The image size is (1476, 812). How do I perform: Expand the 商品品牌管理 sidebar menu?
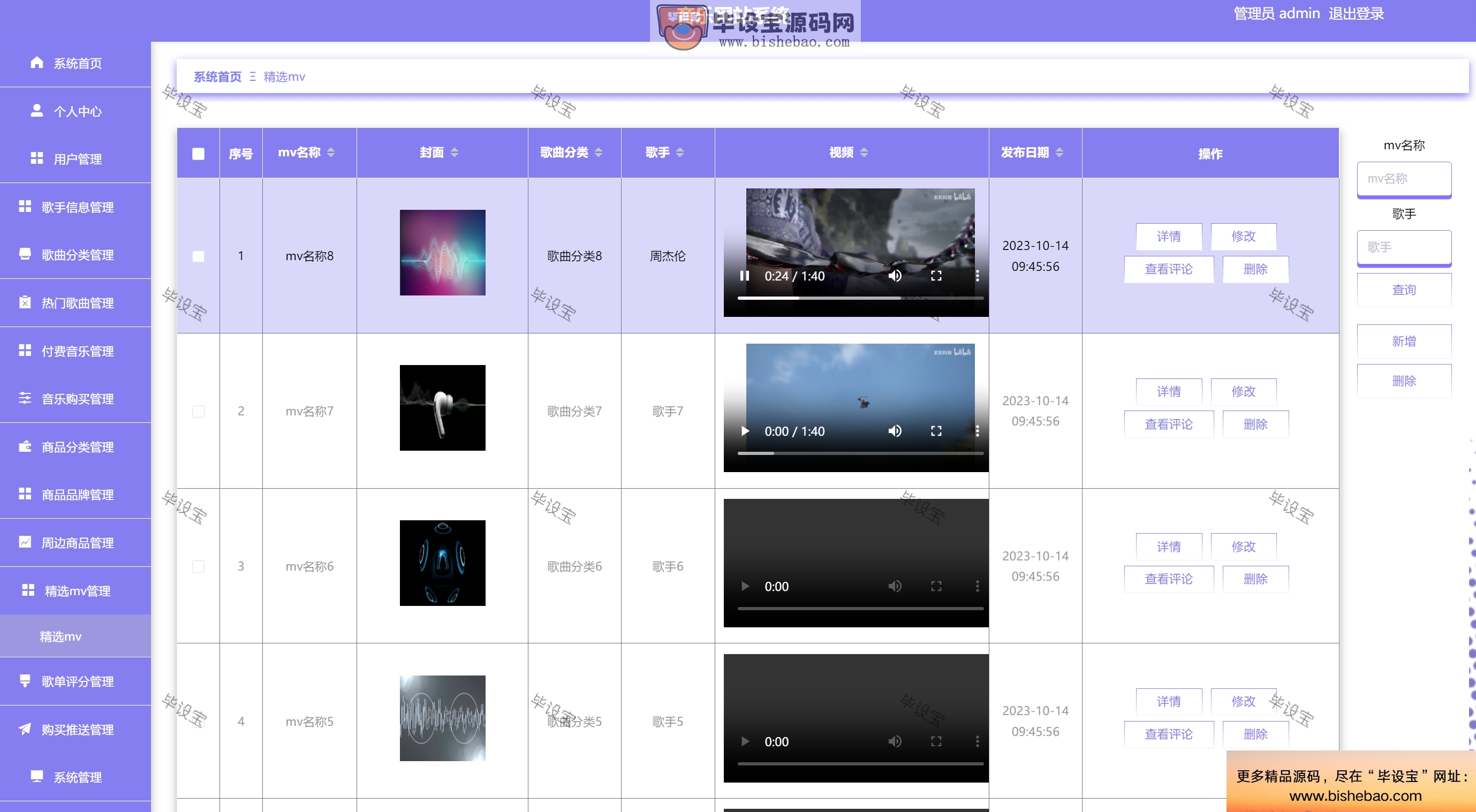[75, 494]
